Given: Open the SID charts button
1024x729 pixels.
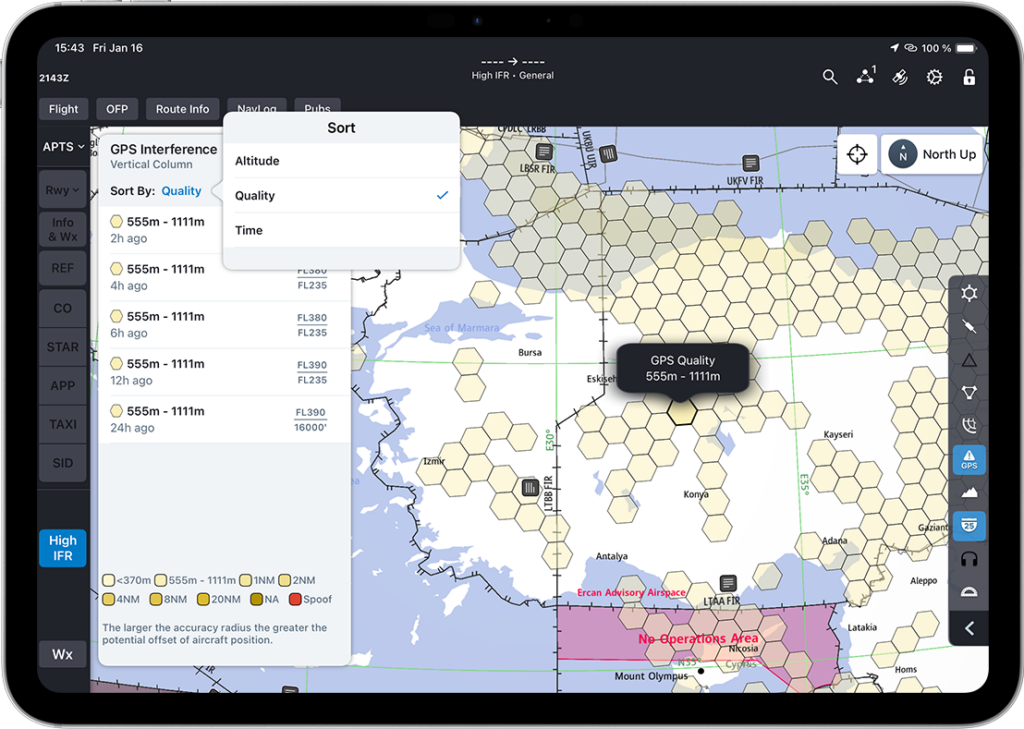Looking at the screenshot, I should coord(63,463).
